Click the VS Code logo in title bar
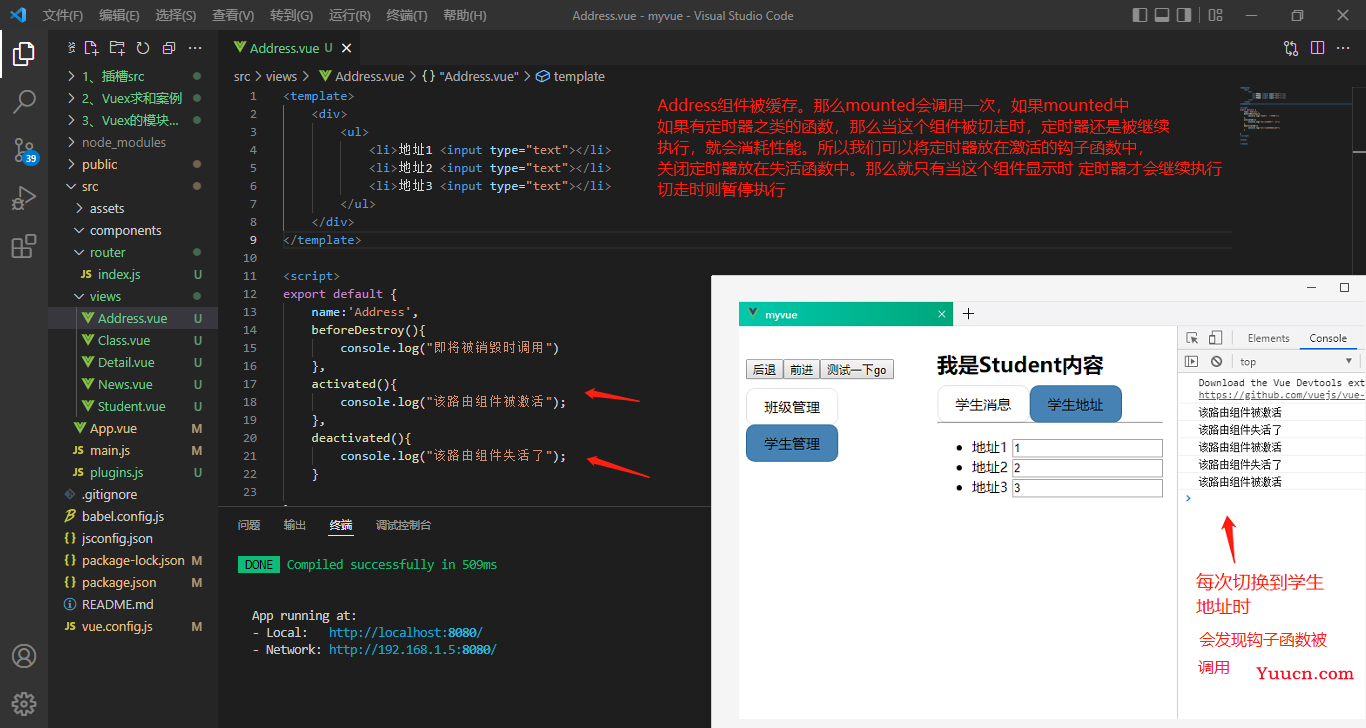Viewport: 1366px width, 728px height. tap(17, 15)
